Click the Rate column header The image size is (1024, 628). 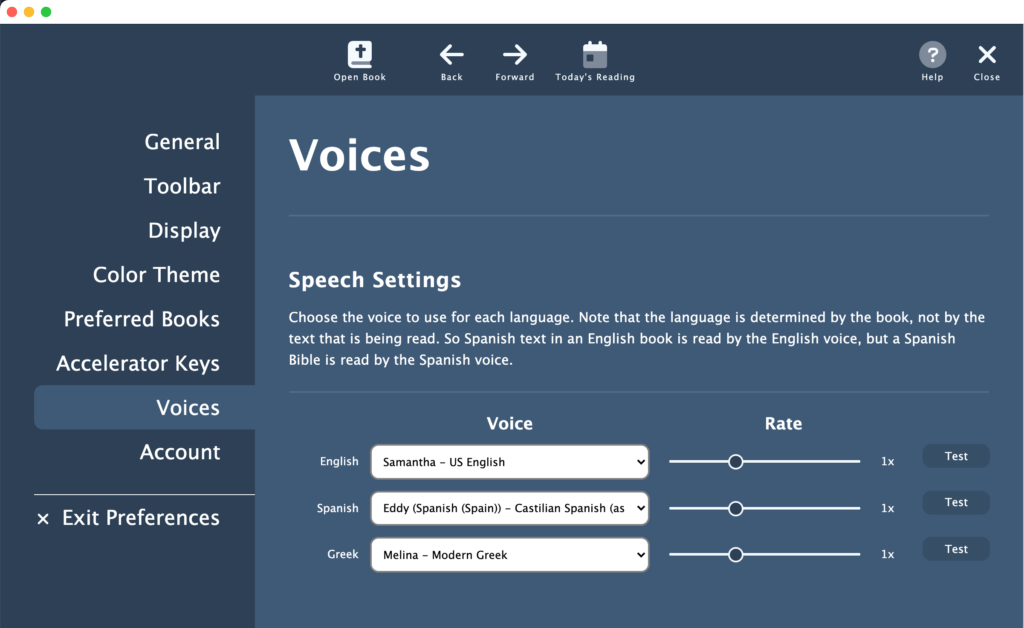[783, 424]
